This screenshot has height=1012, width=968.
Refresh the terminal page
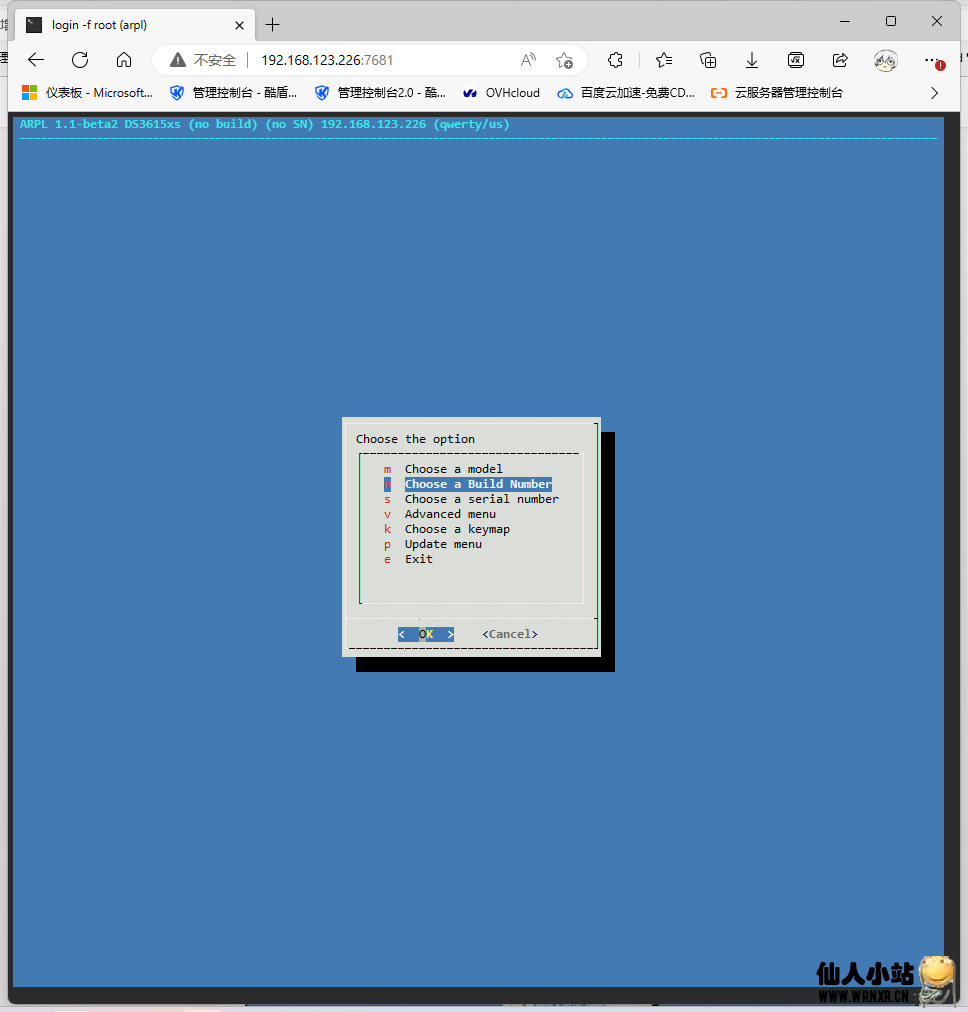[80, 60]
